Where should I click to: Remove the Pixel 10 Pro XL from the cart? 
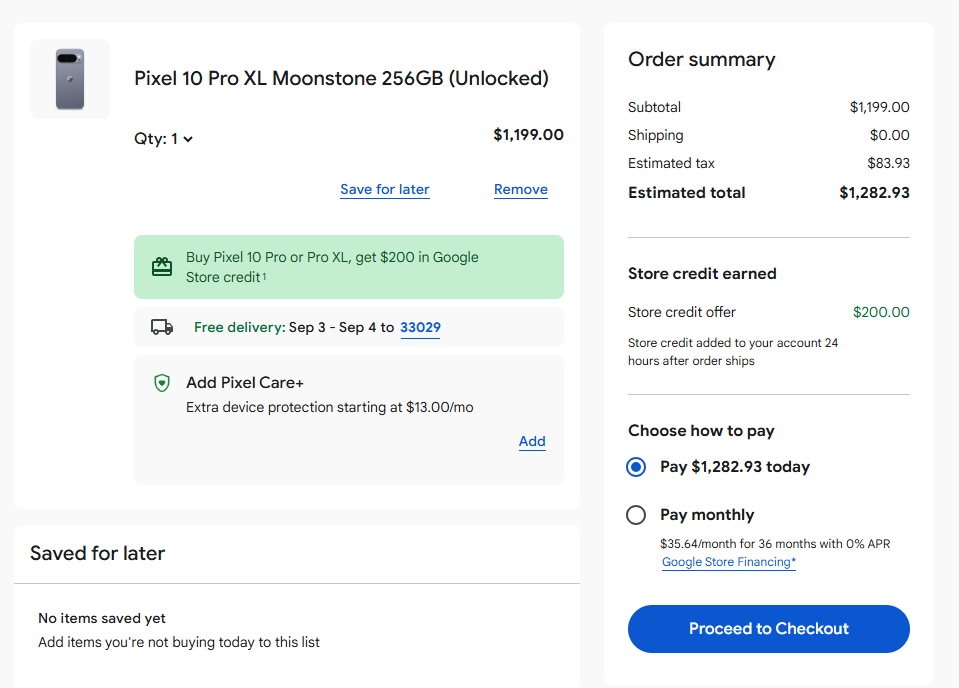pyautogui.click(x=521, y=189)
